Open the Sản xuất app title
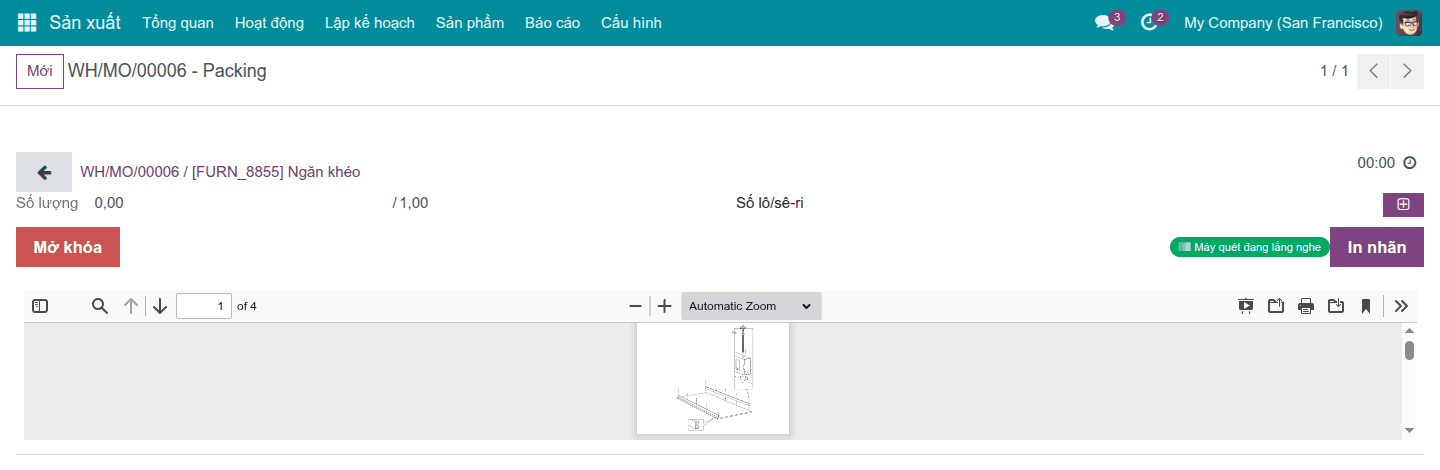This screenshot has height=470, width=1440. (x=85, y=22)
